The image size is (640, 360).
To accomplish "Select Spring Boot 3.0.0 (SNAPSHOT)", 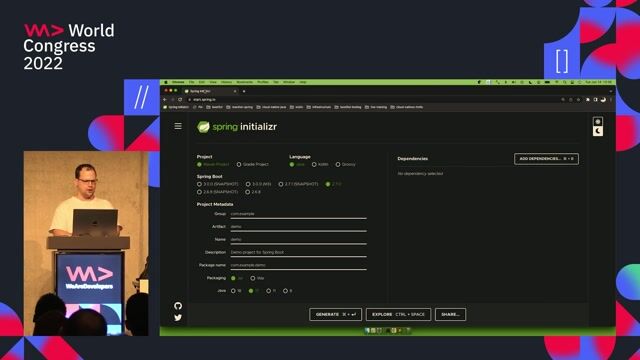I will (218, 184).
